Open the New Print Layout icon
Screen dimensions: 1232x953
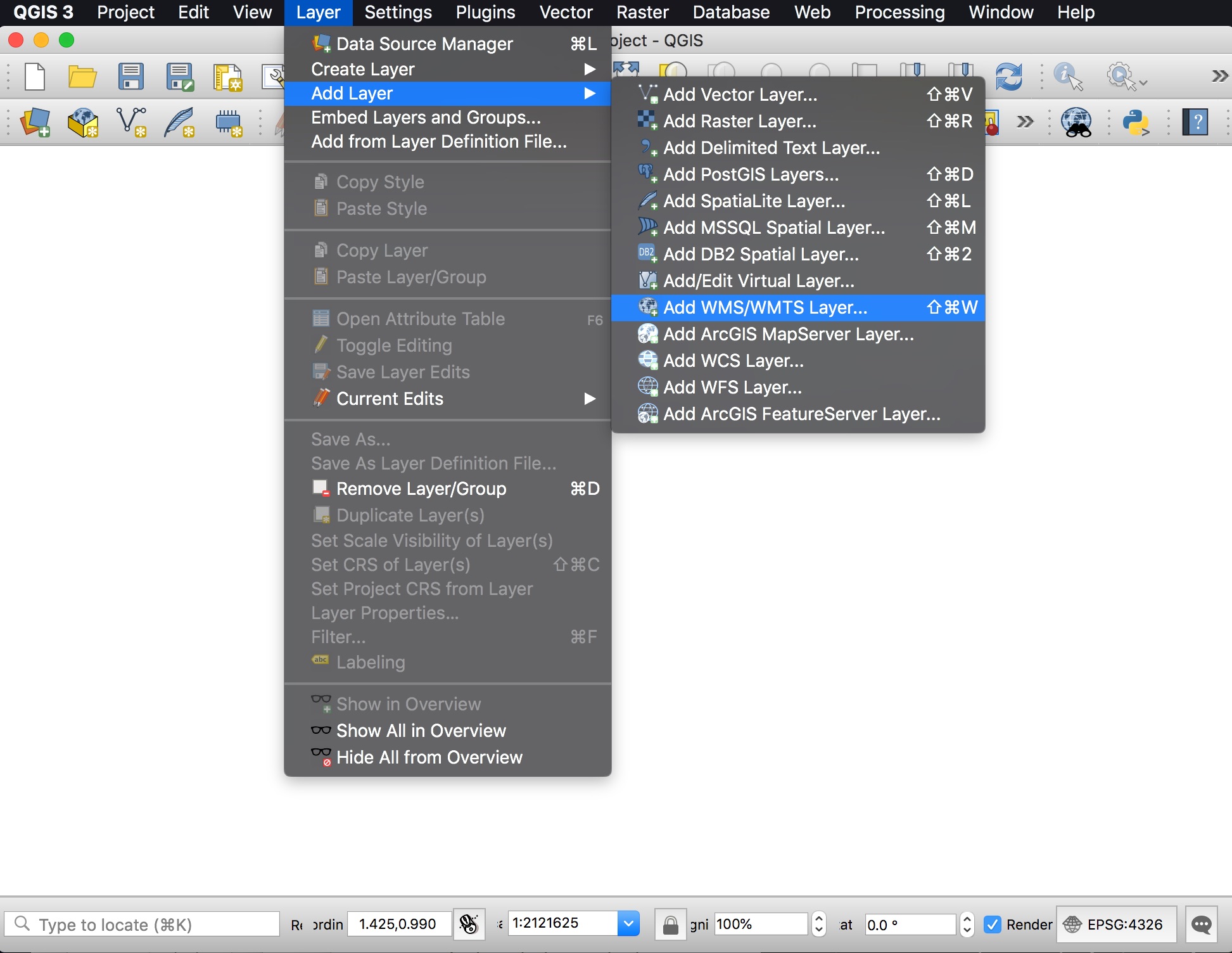tap(227, 77)
